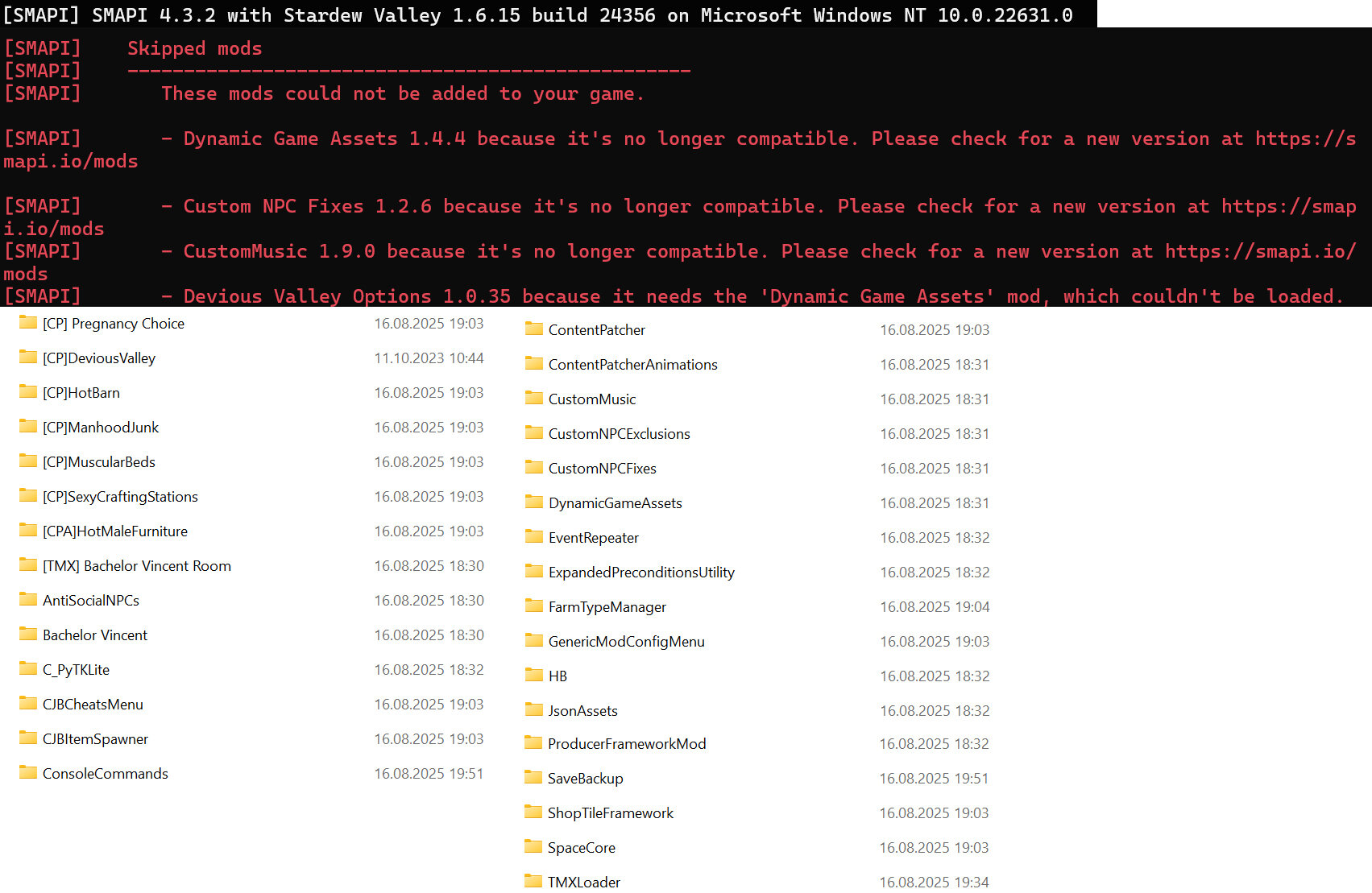Select the GenericModConfigMenu folder name
This screenshot has width=1372, height=893.
(627, 642)
